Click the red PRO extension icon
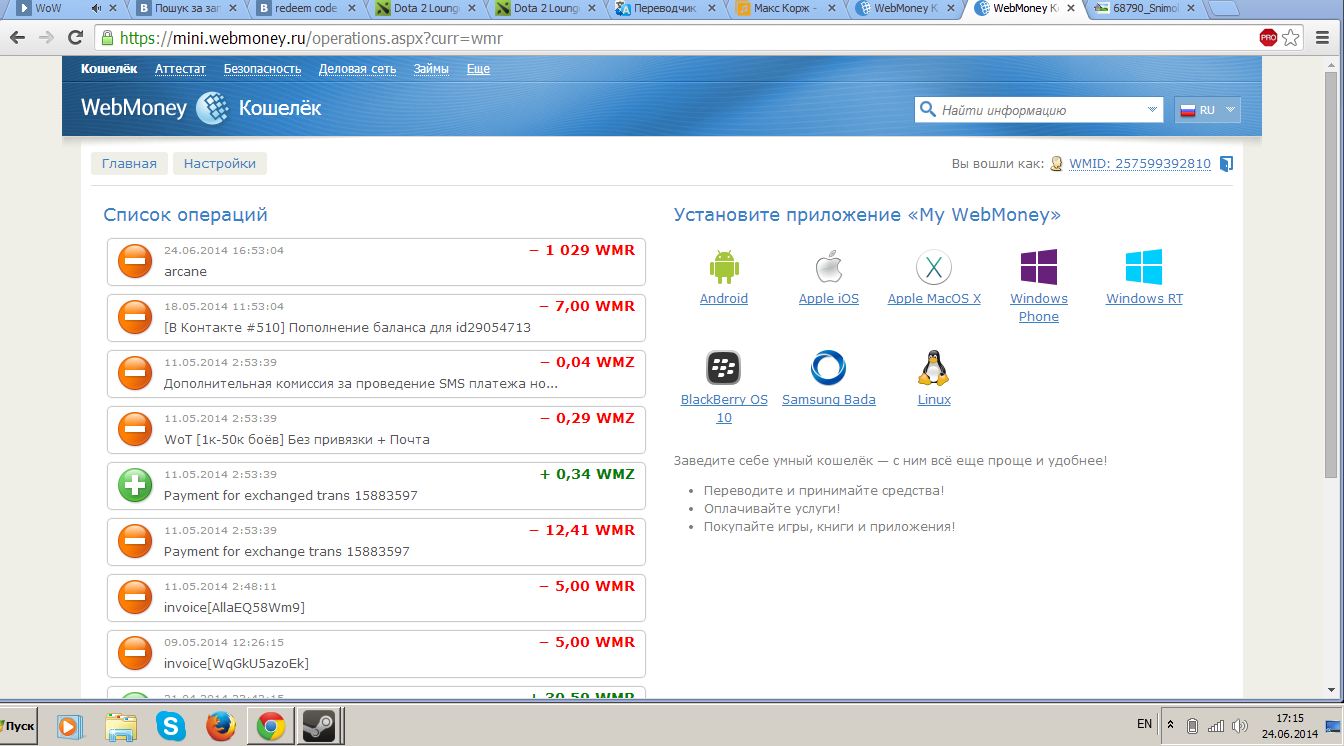This screenshot has width=1344, height=746. coord(1268,38)
